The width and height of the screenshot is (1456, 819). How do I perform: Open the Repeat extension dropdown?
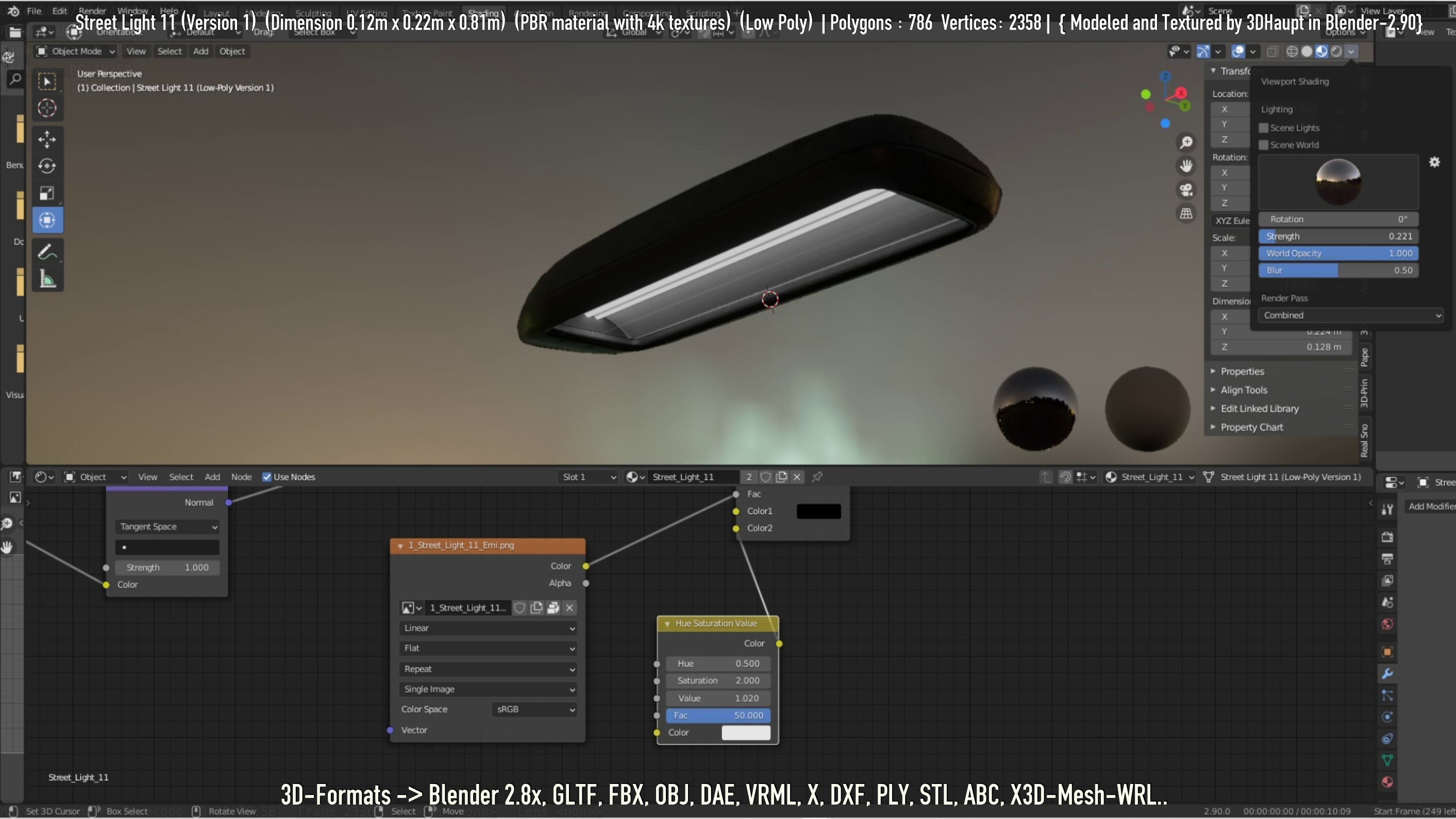click(x=489, y=669)
